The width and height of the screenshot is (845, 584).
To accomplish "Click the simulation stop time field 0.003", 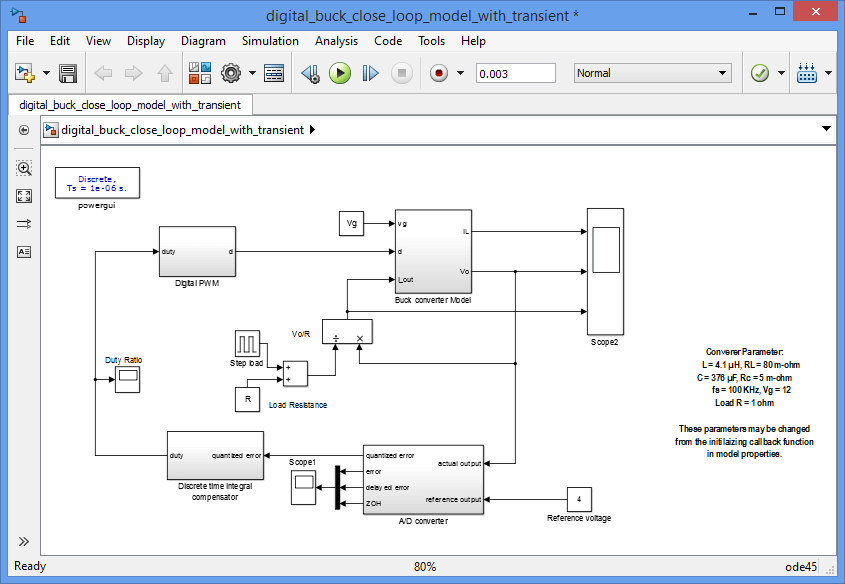I will 516,73.
